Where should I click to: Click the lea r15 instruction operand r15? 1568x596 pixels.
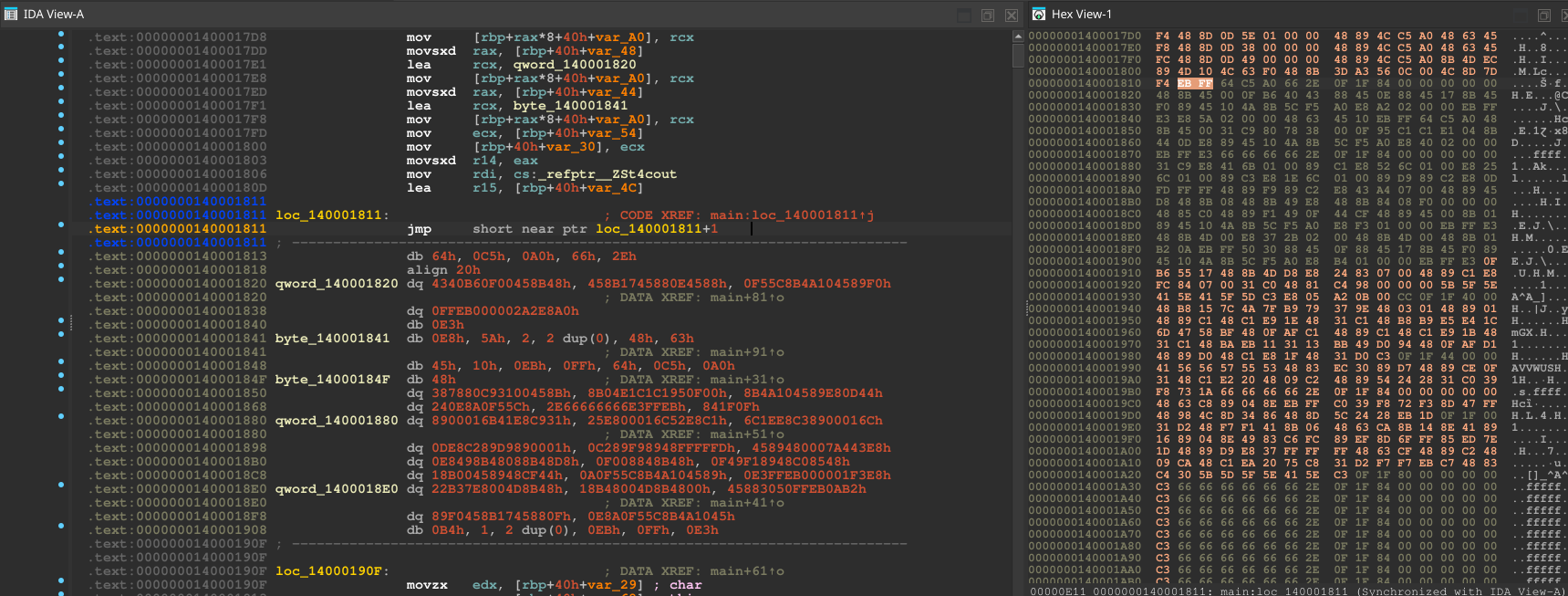pyautogui.click(x=484, y=188)
